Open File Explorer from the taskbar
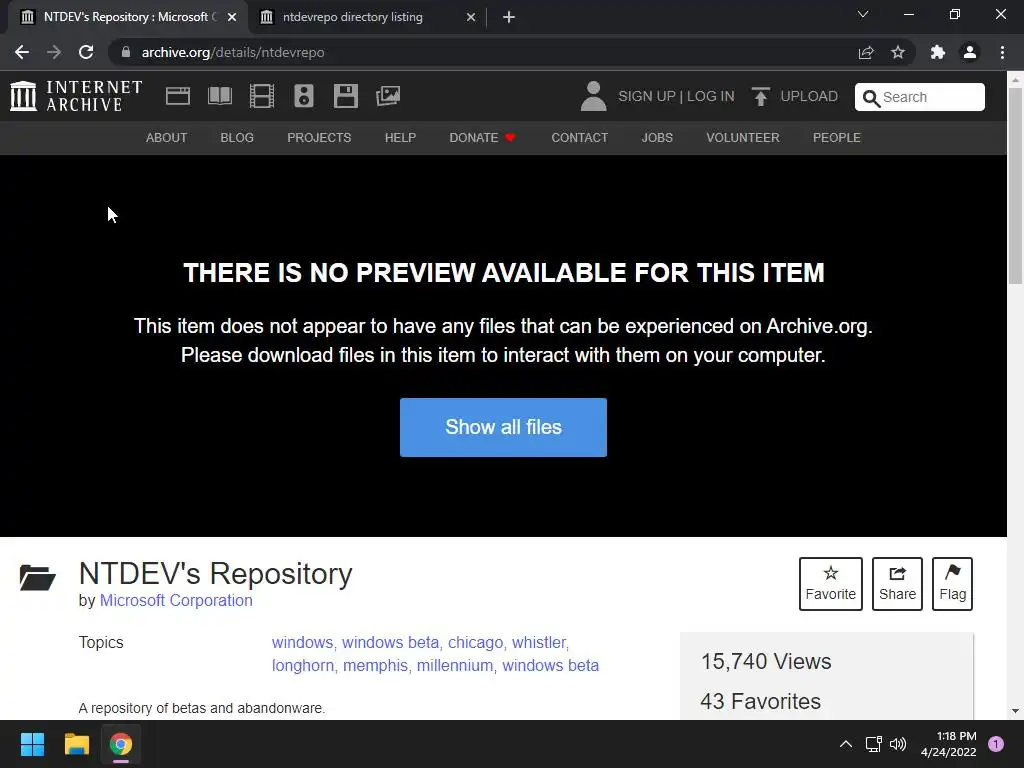The width and height of the screenshot is (1024, 768). [x=76, y=744]
